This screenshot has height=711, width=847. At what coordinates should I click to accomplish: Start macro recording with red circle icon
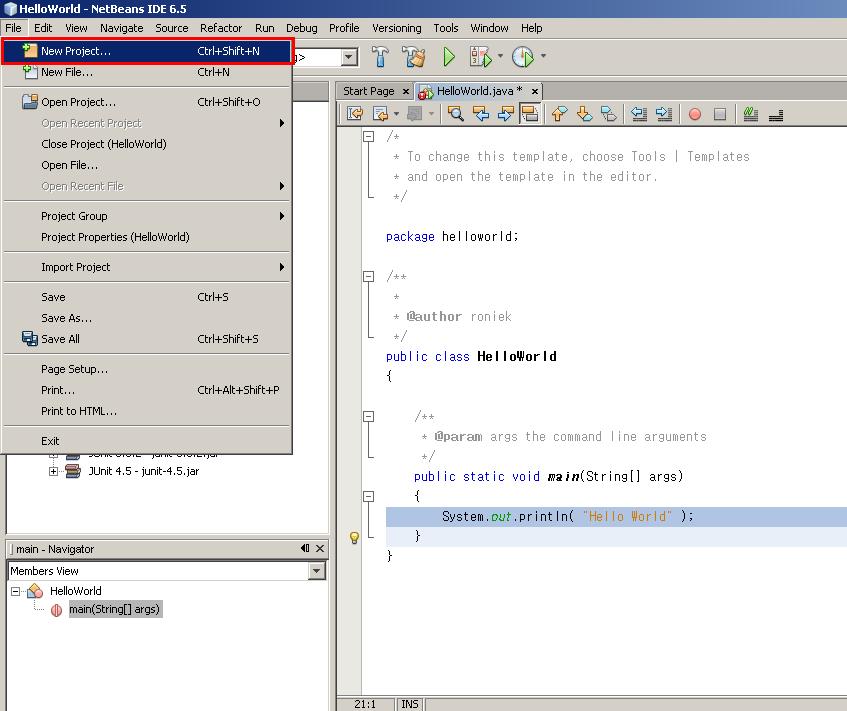pos(695,114)
